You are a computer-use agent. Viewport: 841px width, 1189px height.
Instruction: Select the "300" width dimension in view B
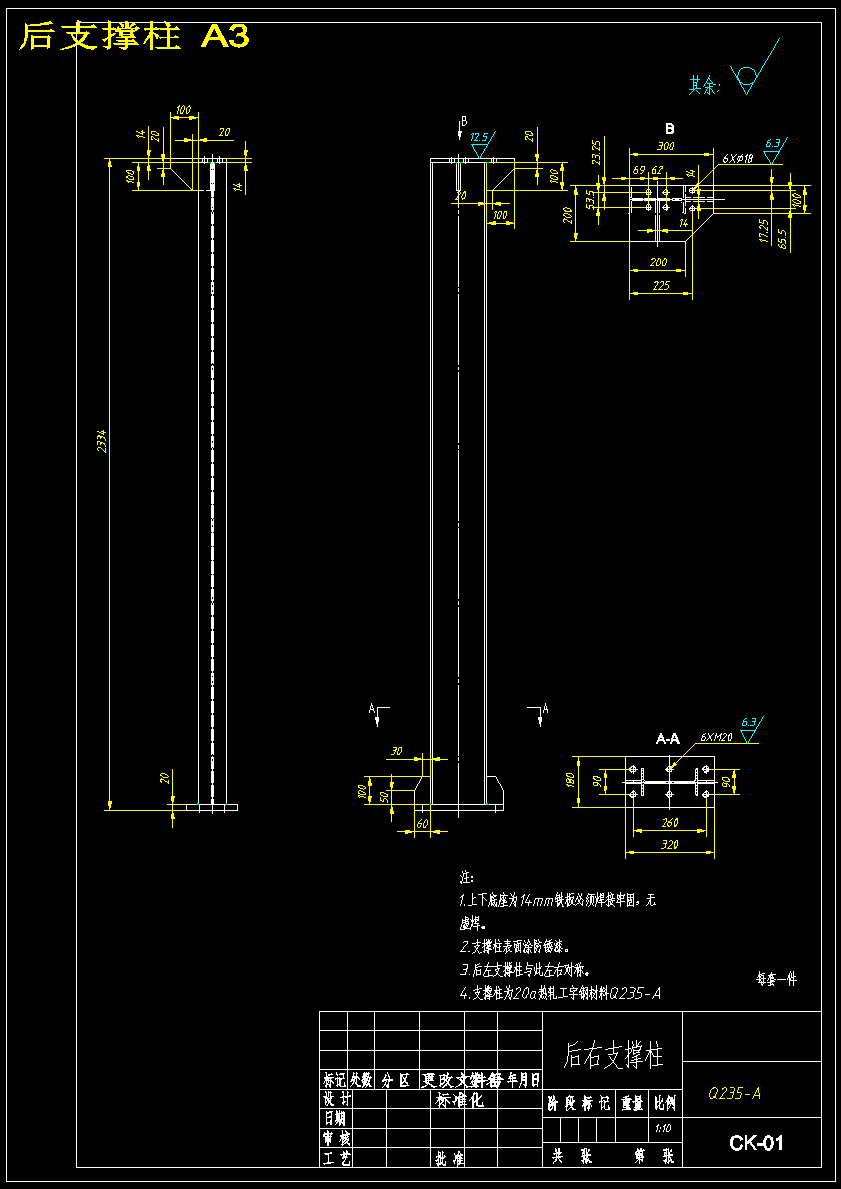(x=666, y=146)
